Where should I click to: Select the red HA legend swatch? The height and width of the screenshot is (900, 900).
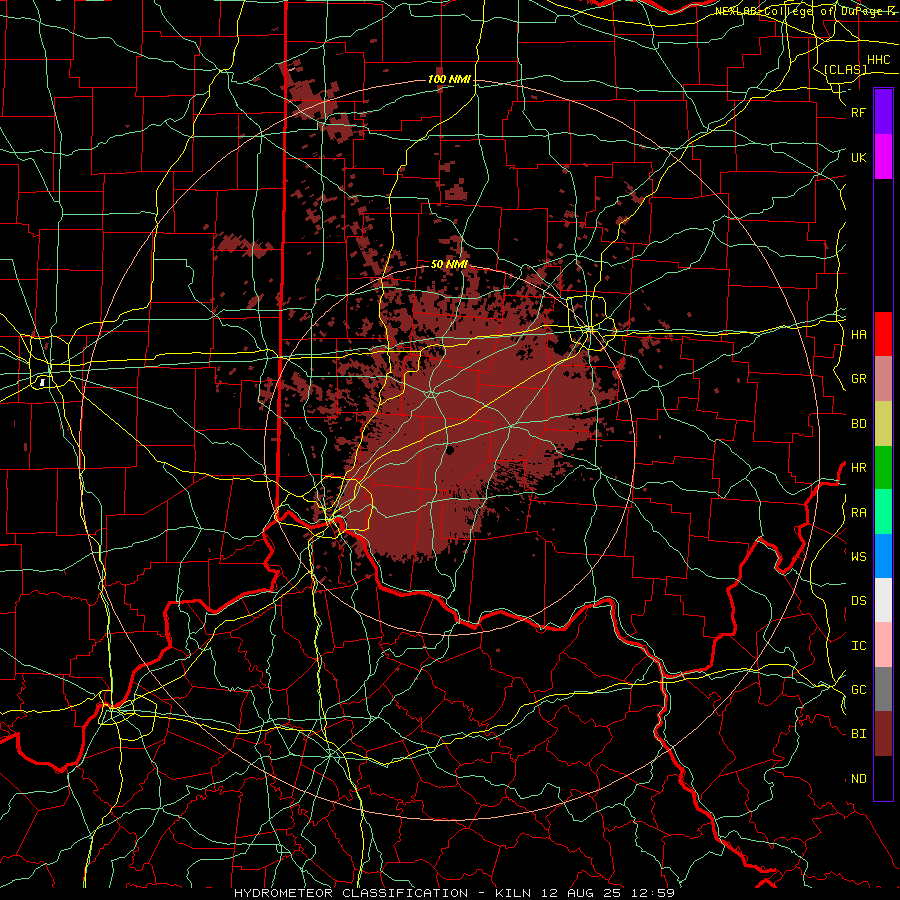[x=883, y=334]
